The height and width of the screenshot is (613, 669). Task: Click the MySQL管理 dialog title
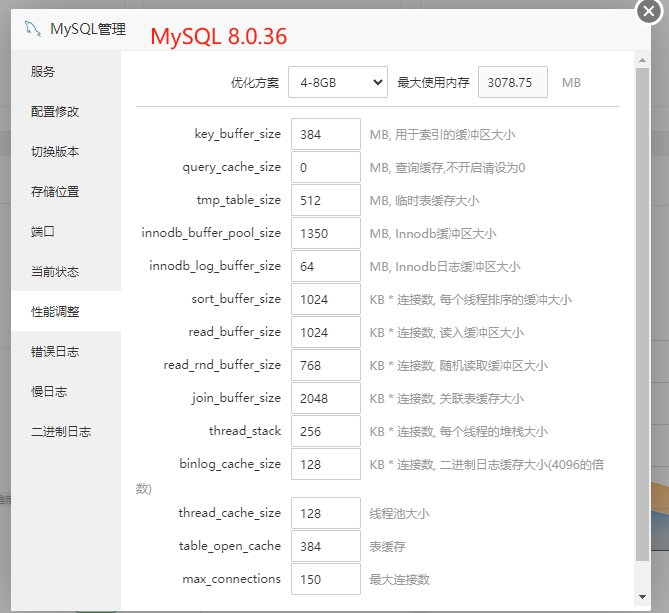[88, 29]
